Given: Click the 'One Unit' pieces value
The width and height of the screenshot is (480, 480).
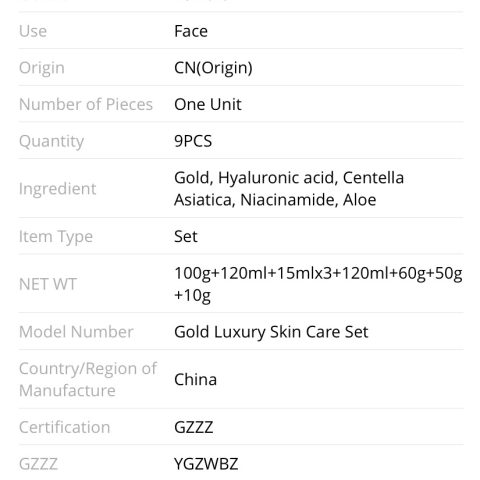Looking at the screenshot, I should (x=207, y=105).
